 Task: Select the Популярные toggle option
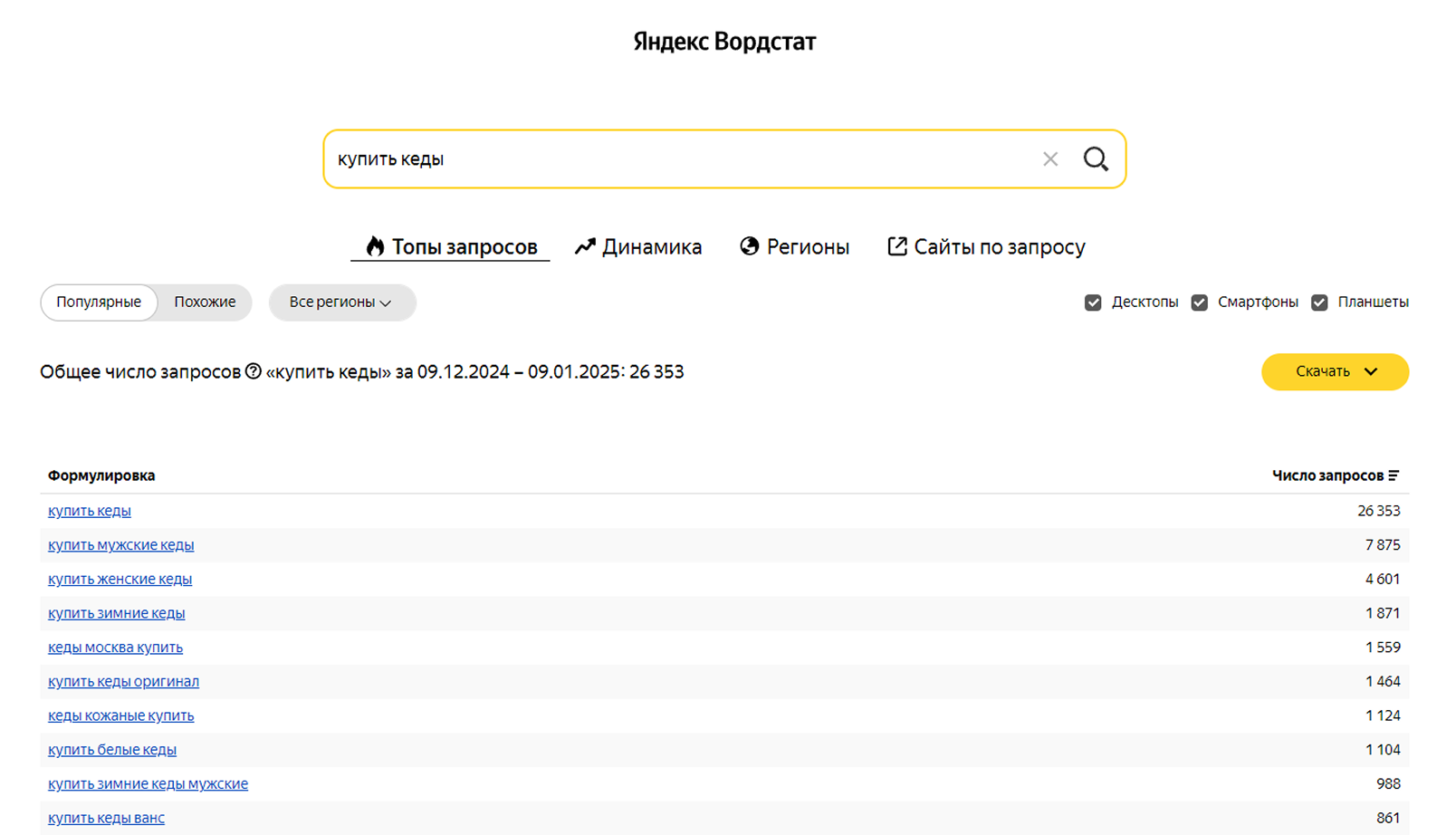click(x=99, y=302)
